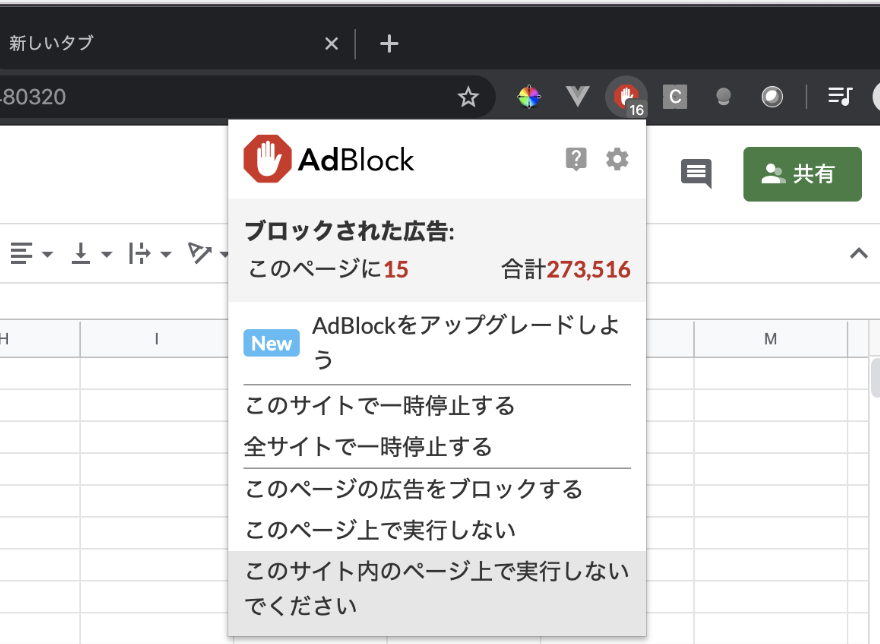
Task: Open a new browser tab with plus
Action: (x=389, y=43)
